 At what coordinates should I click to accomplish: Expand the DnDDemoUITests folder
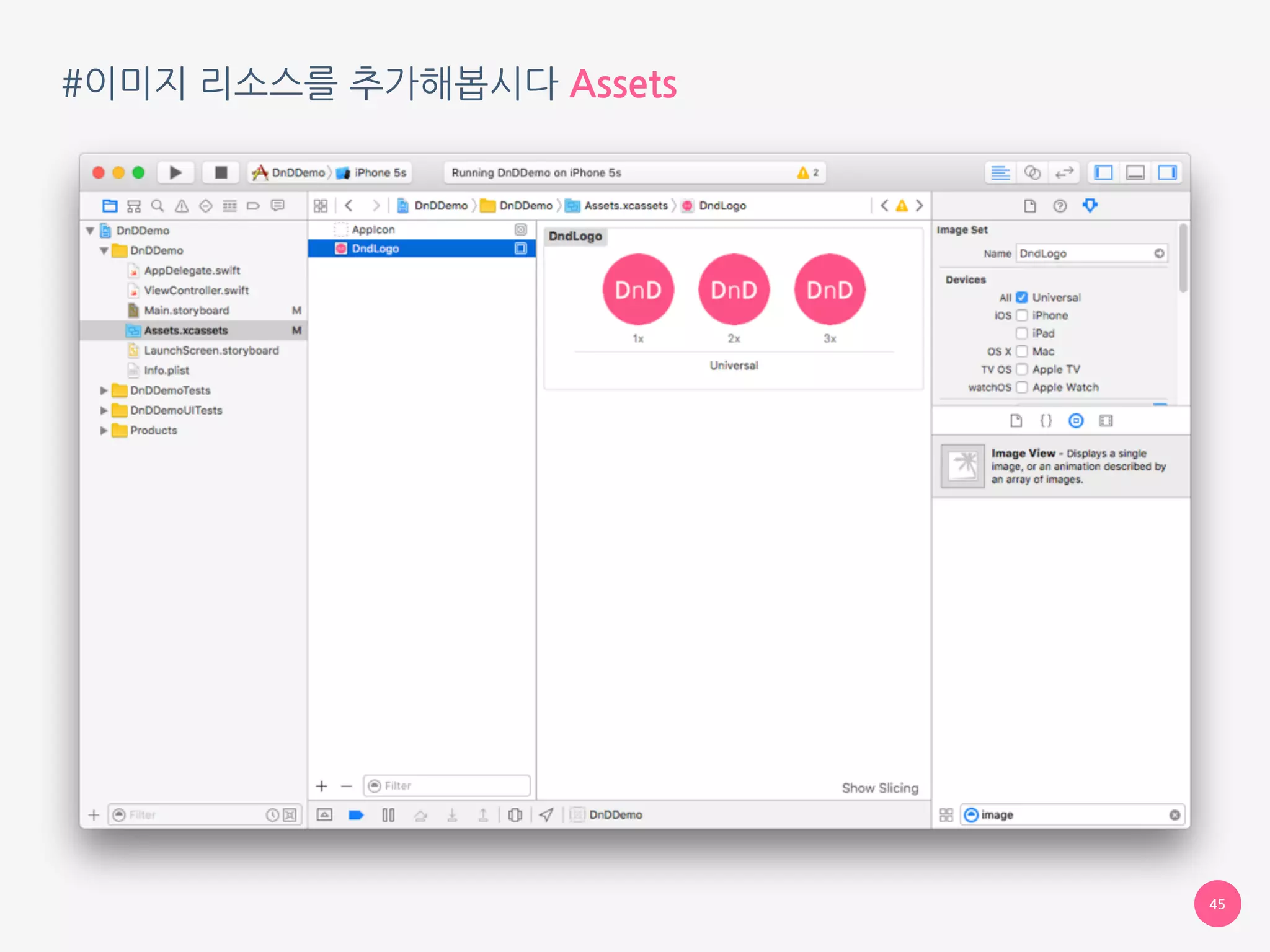coord(104,410)
